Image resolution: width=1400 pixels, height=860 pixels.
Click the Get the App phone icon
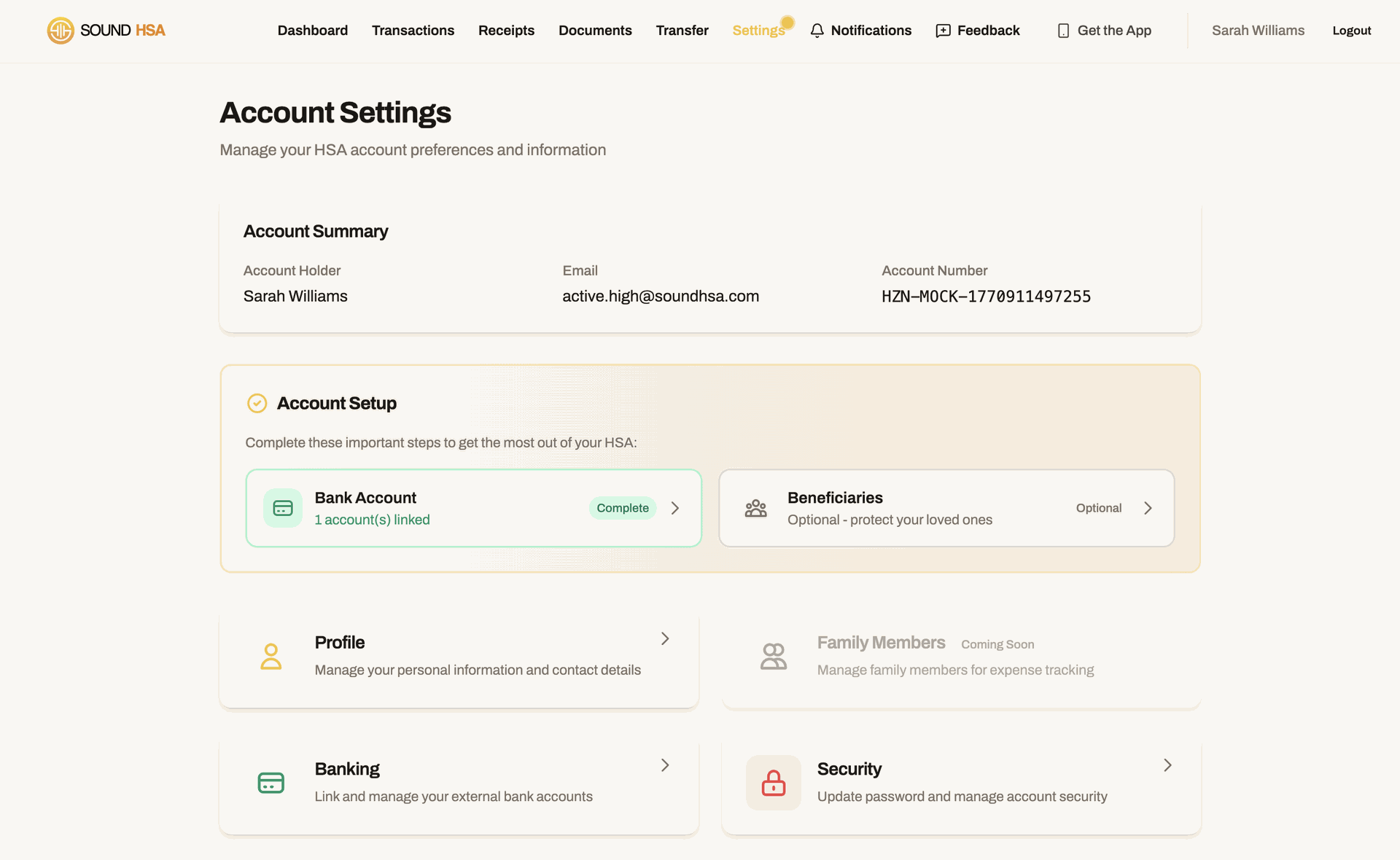(x=1064, y=31)
